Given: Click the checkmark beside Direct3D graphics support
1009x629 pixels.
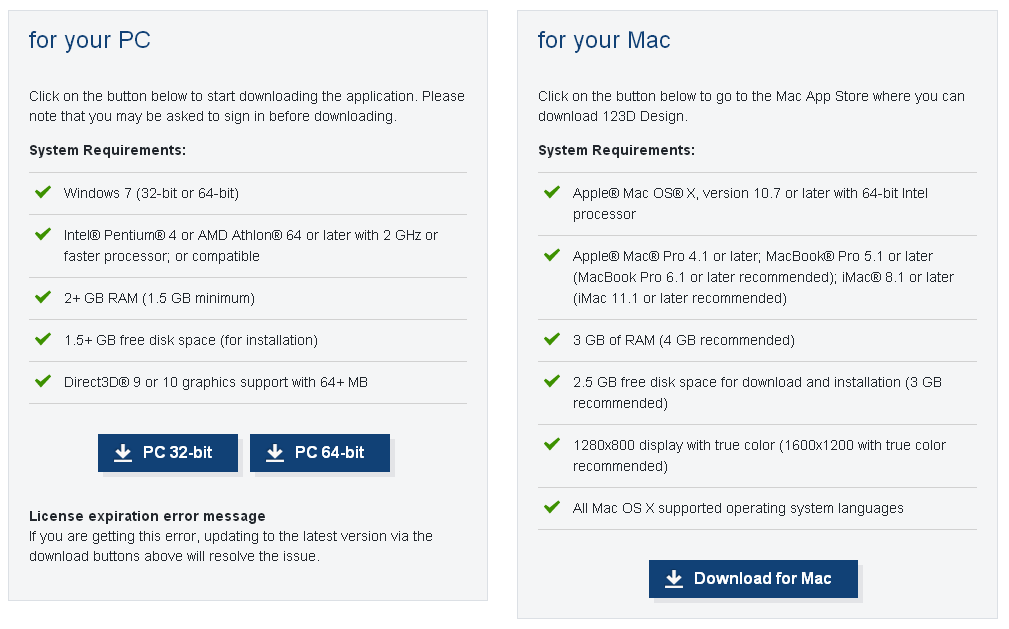Looking at the screenshot, I should [43, 381].
